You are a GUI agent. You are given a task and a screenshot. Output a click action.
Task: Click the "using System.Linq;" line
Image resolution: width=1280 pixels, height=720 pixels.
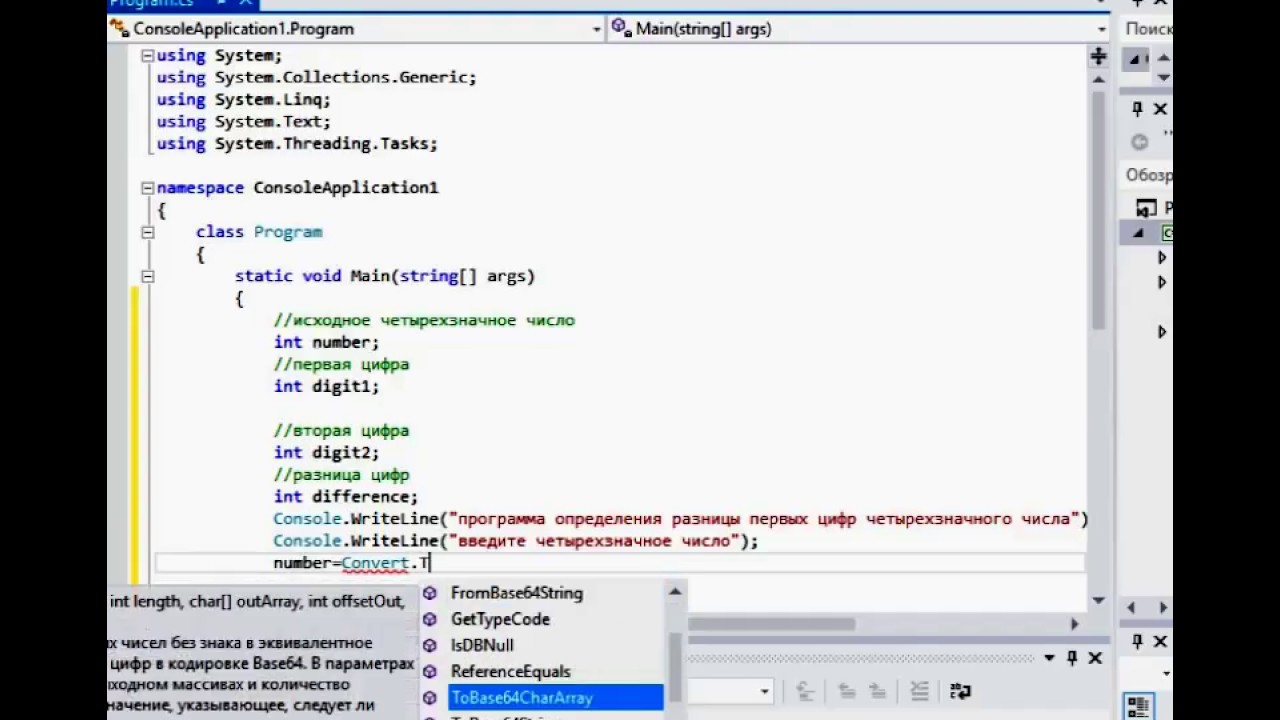(x=243, y=100)
